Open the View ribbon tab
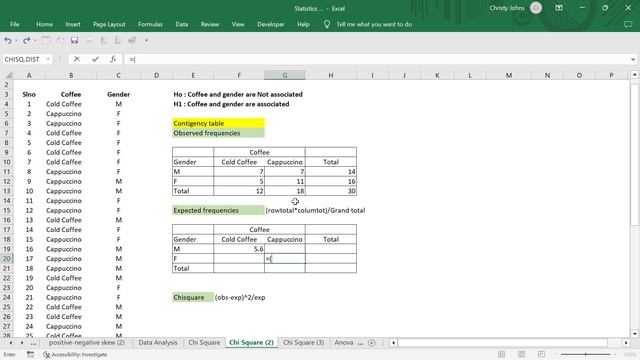 pyautogui.click(x=238, y=24)
